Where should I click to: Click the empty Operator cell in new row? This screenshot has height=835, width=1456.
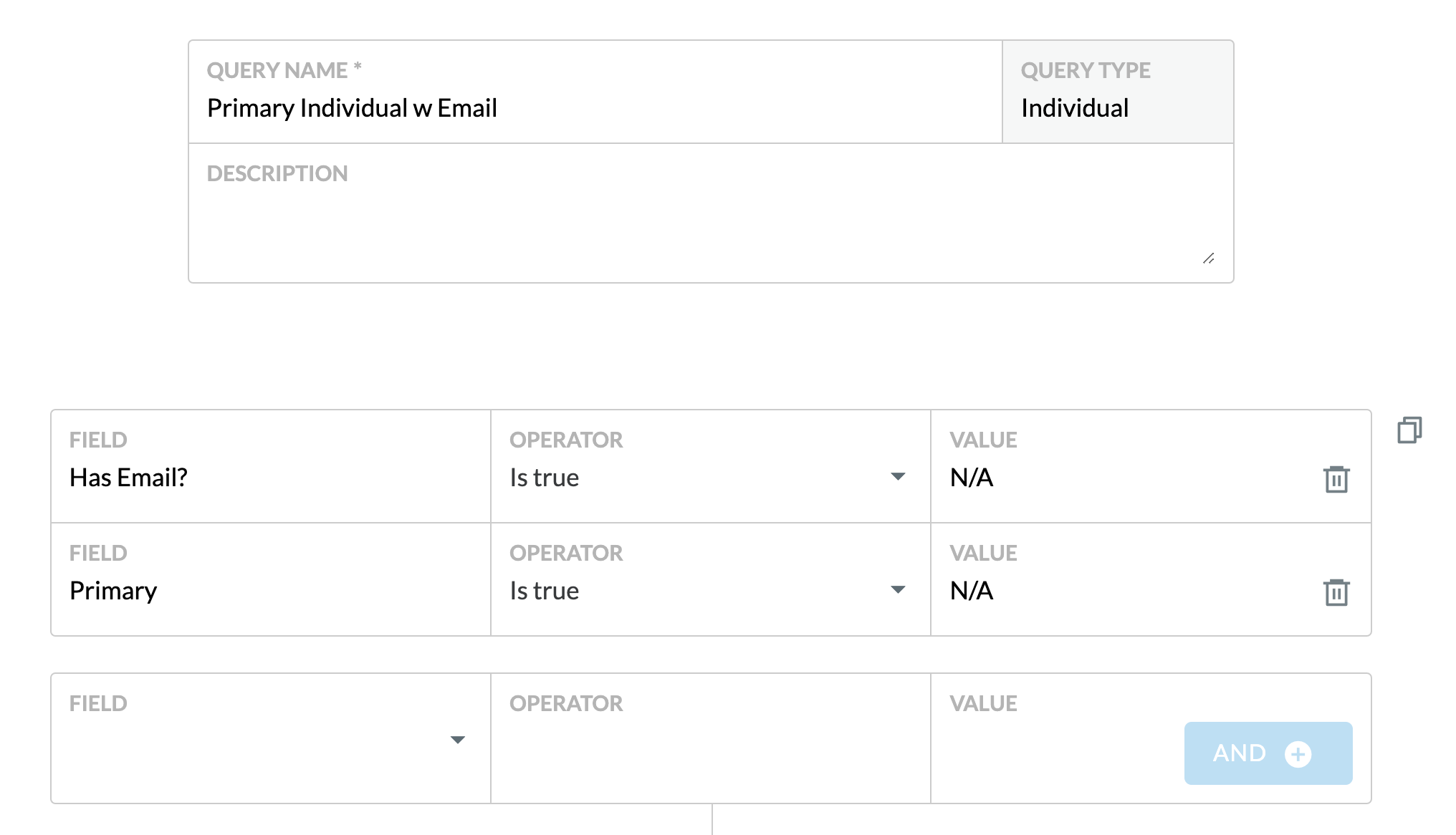[x=711, y=738]
